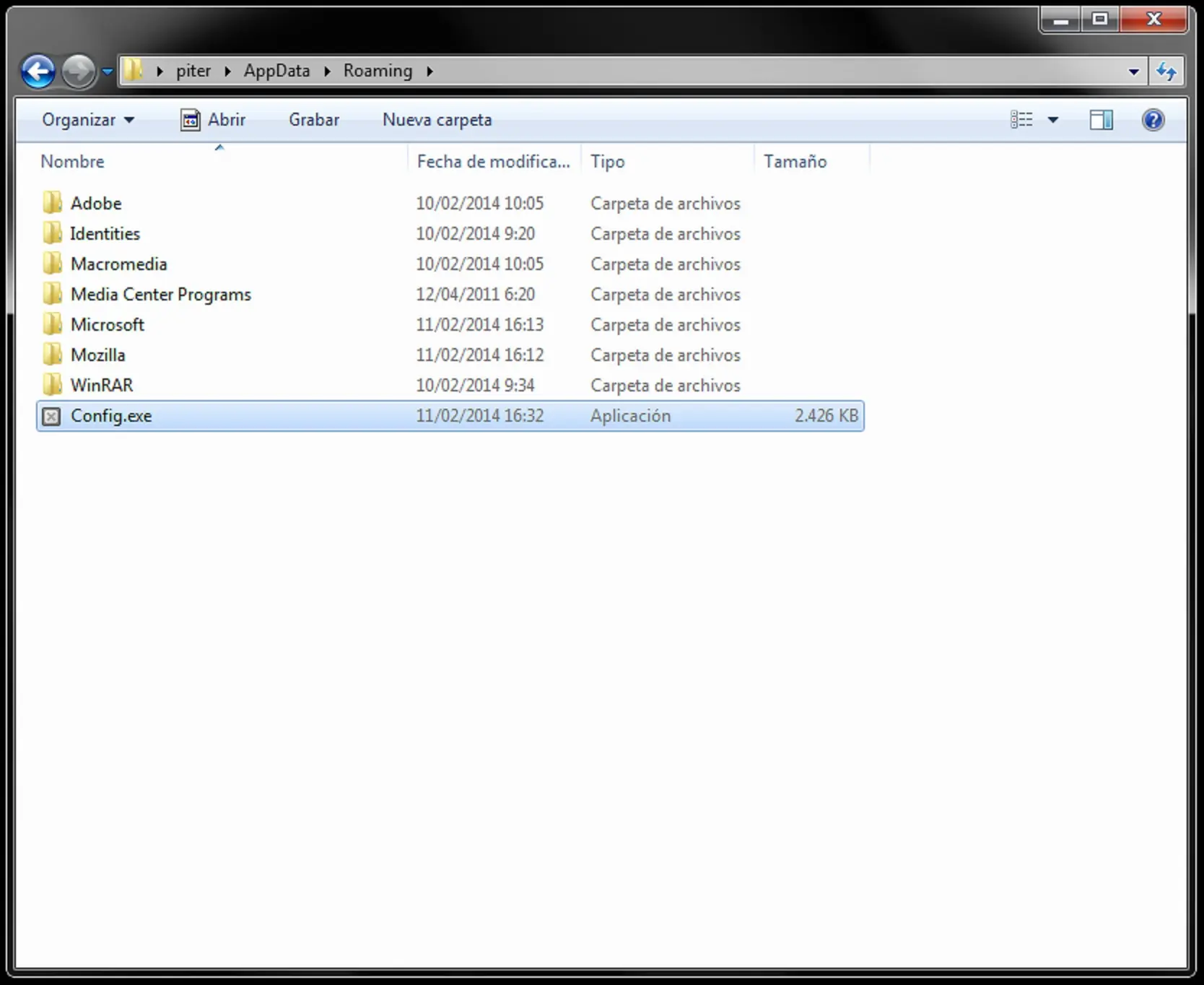Select the WinRAR folder icon
Viewport: 1204px width, 985px height.
[x=52, y=385]
